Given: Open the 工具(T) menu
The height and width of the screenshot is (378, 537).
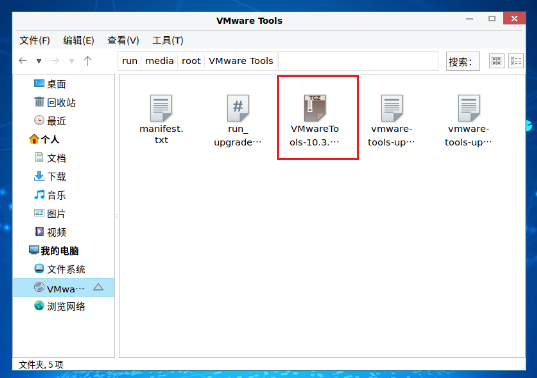Looking at the screenshot, I should tap(168, 40).
